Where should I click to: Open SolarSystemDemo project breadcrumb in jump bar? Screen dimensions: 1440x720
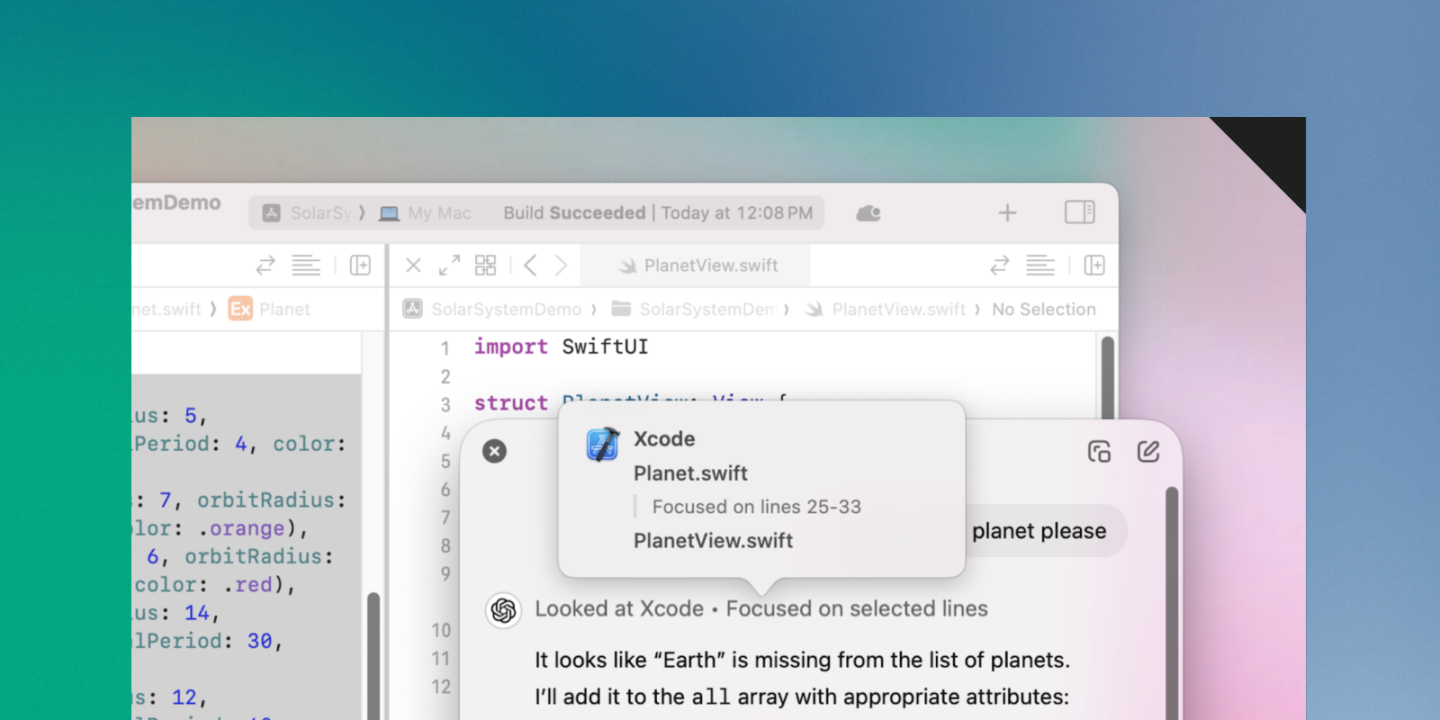coord(492,309)
